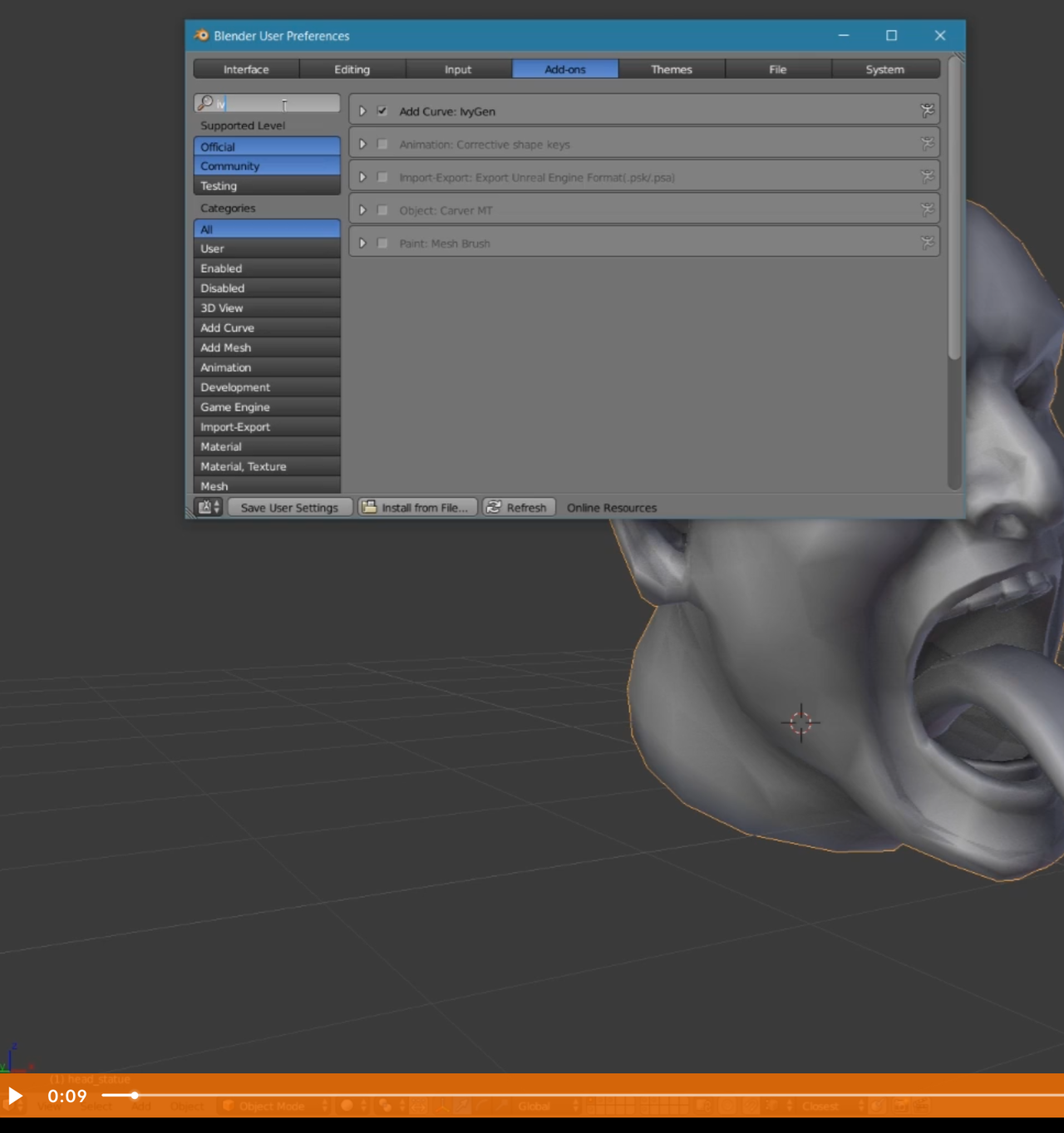1064x1133 pixels.
Task: Click the "Paint: Mesh Brush" add-on name
Action: [445, 244]
